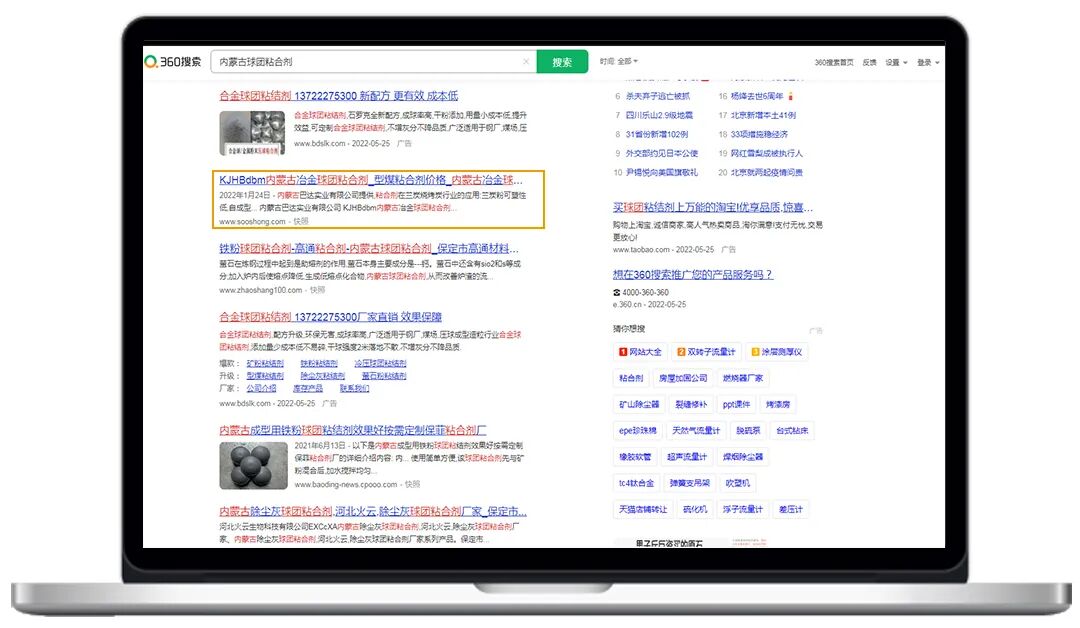Select 房屋加固公司 suggestion tag
Image resolution: width=1080 pixels, height=628 pixels.
(x=683, y=378)
